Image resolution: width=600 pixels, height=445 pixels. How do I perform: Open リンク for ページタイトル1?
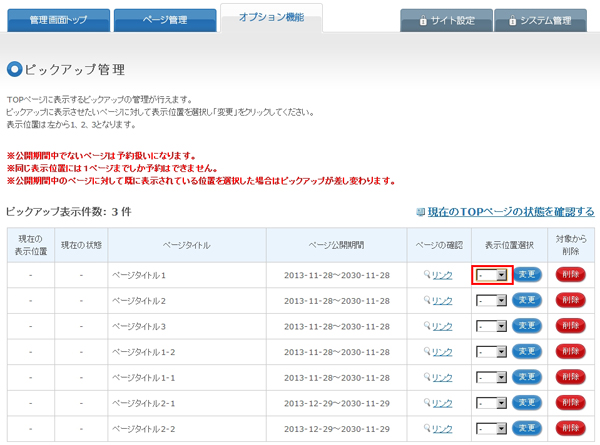442,275
